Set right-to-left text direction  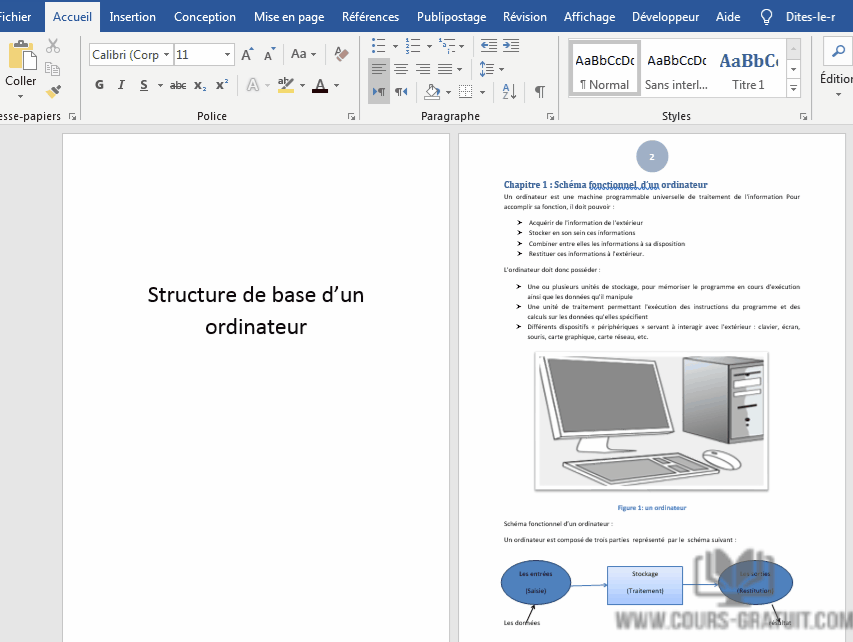point(401,91)
